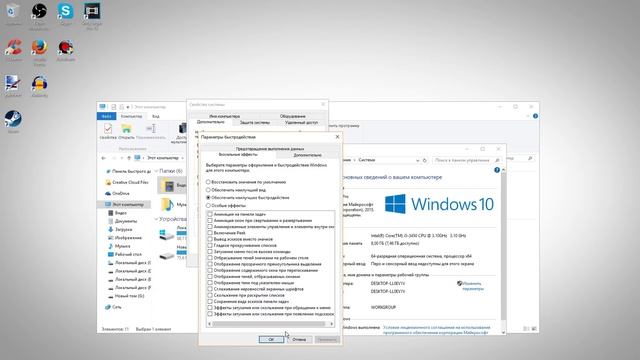Screen dimensions: 640x360
Task: Collapse the Устройства group in Explorer
Action: (x=156, y=219)
